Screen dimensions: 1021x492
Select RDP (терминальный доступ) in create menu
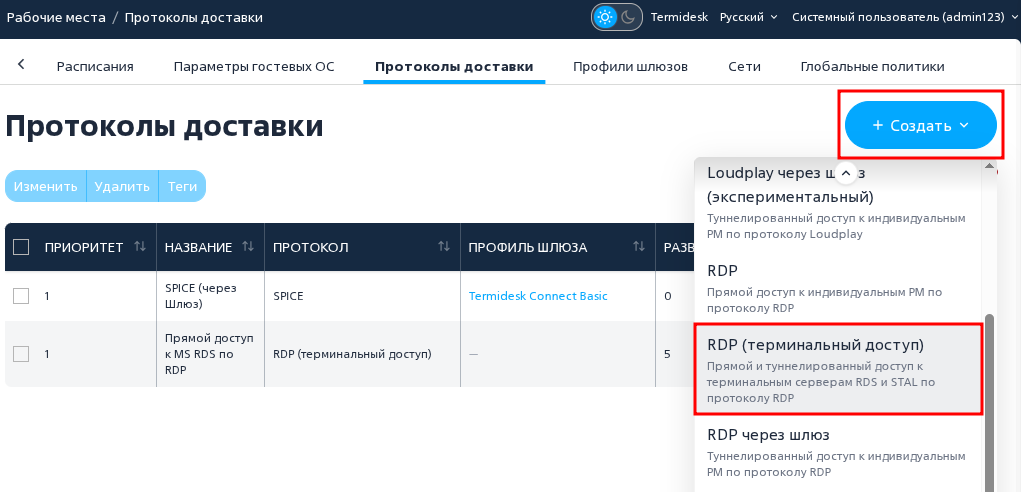pos(839,369)
